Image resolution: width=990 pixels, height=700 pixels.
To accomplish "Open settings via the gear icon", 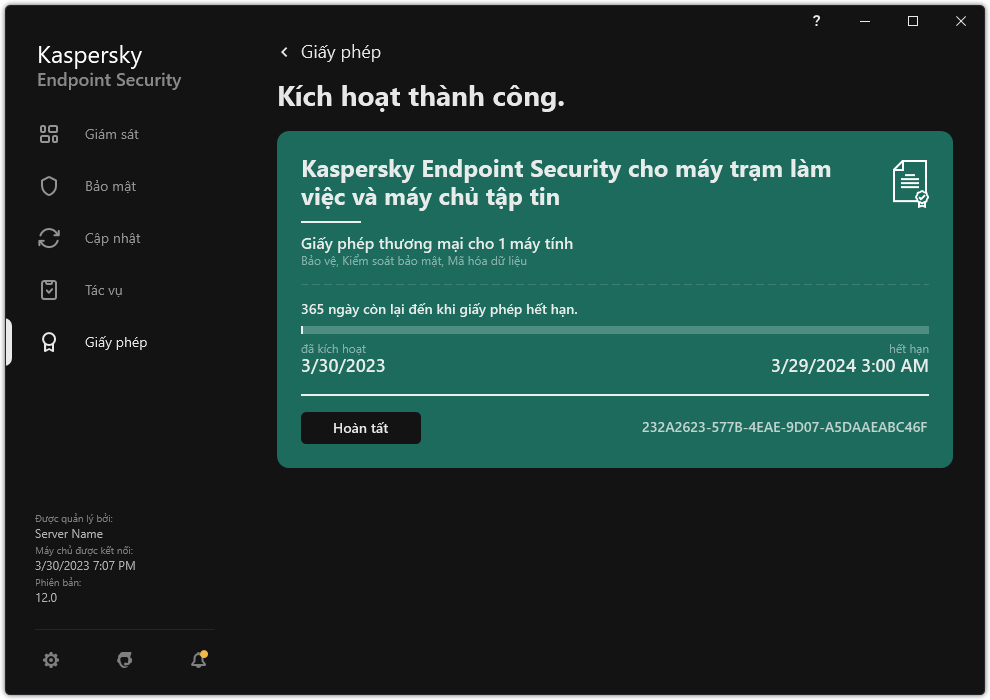I will pyautogui.click(x=51, y=660).
